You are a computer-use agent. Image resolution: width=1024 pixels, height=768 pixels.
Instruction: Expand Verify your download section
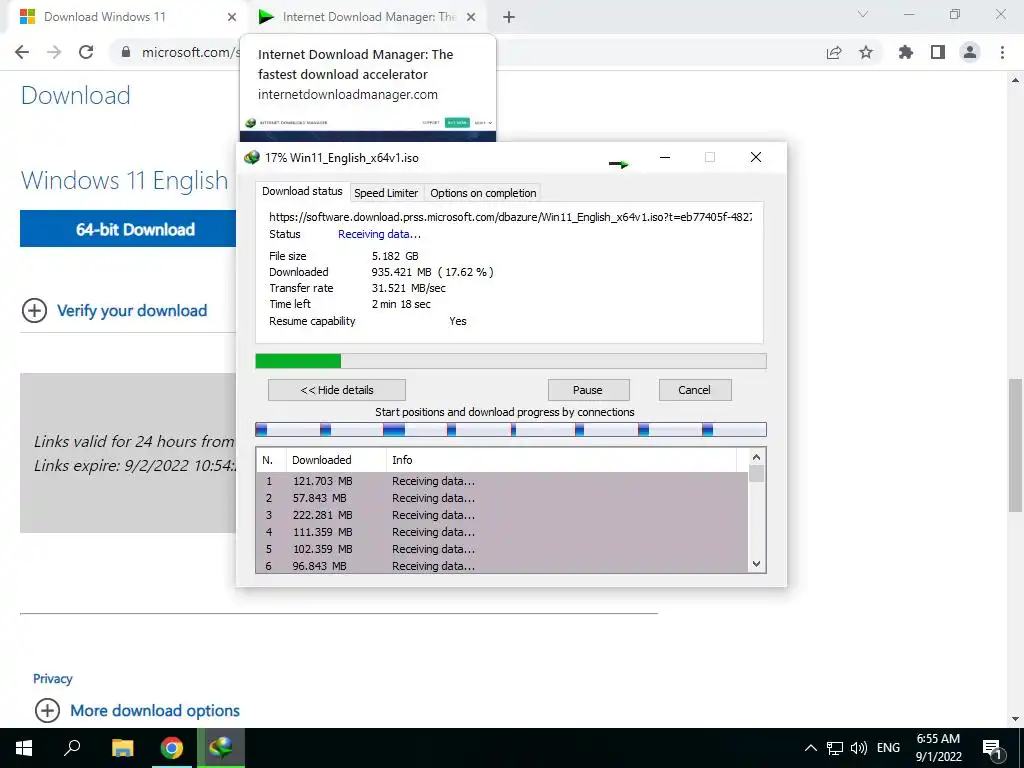[115, 310]
